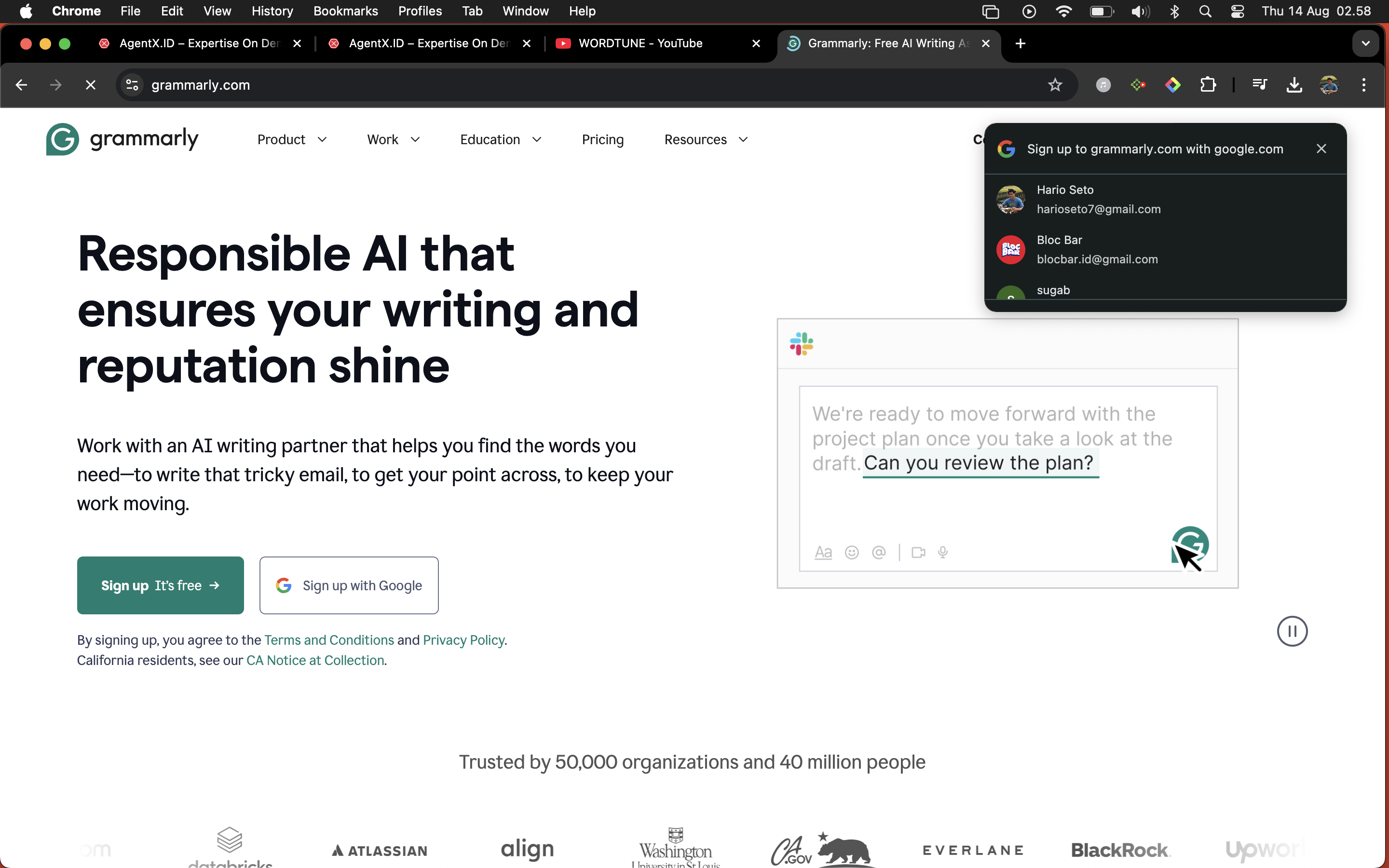The image size is (1389, 868).
Task: Expand the Product dropdown
Action: [292, 139]
